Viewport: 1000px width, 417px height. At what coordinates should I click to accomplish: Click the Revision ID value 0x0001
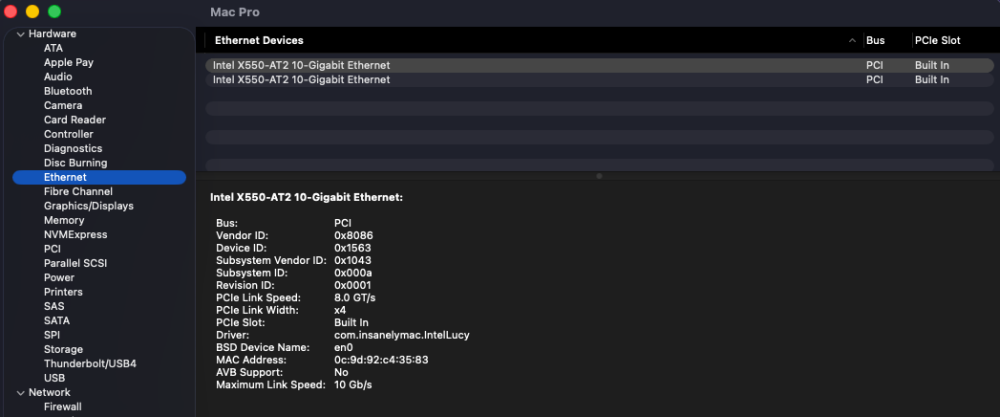click(x=353, y=286)
